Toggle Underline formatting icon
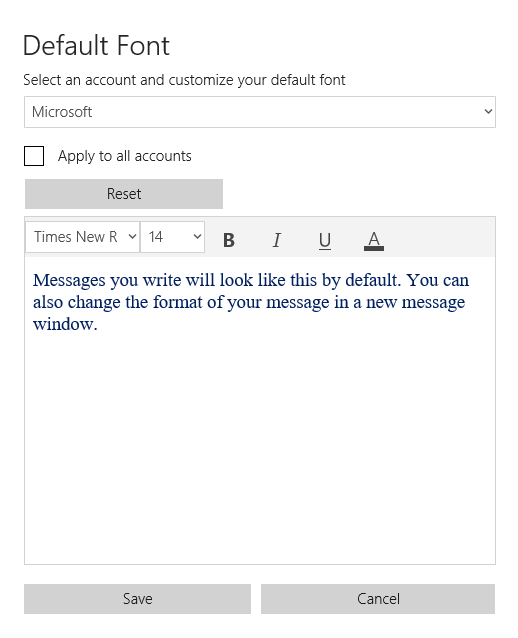518x638 pixels. [325, 240]
